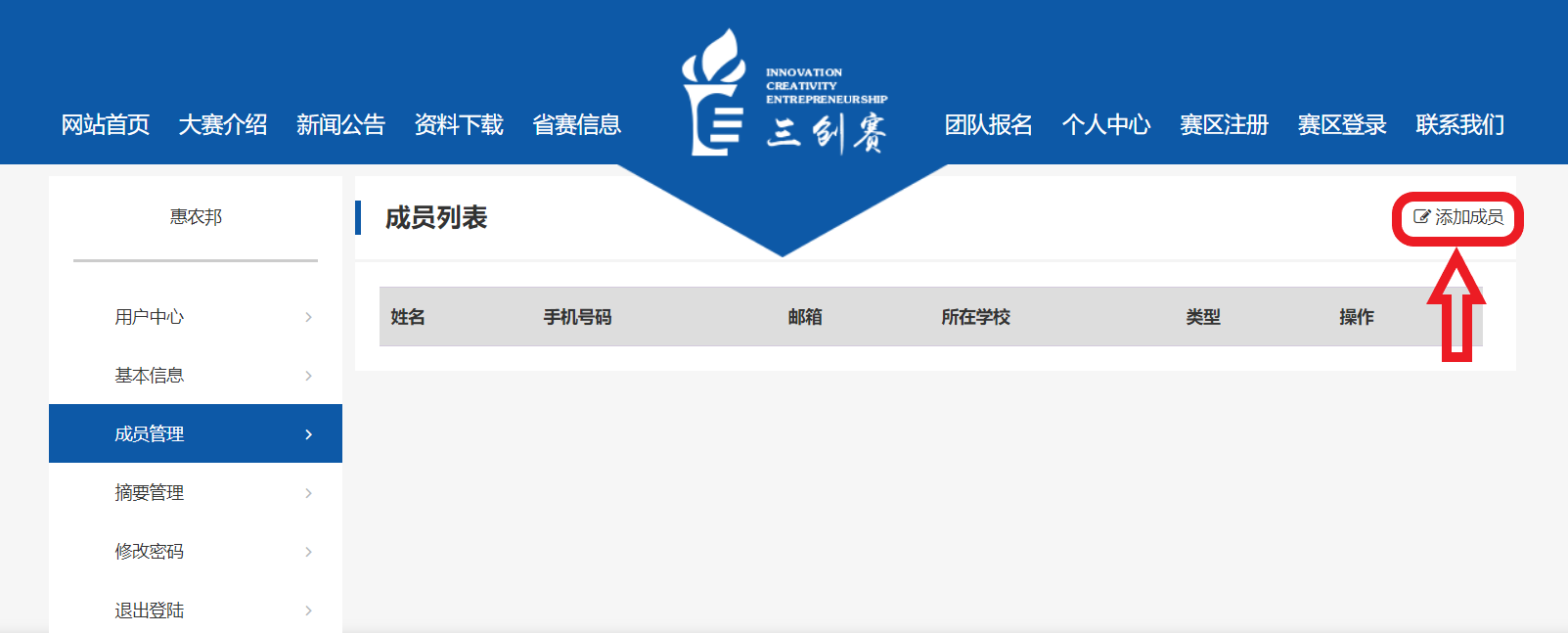Click the torch logo in header
1568x633 pixels.
[x=713, y=93]
